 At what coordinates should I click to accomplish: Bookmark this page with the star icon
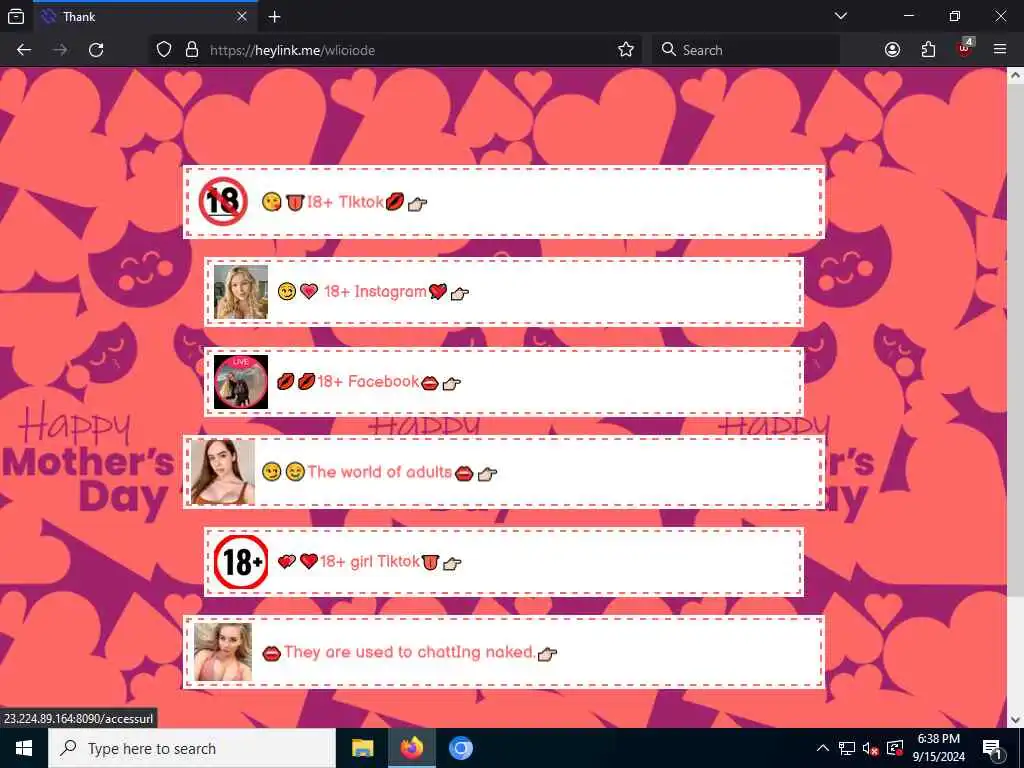pos(626,50)
